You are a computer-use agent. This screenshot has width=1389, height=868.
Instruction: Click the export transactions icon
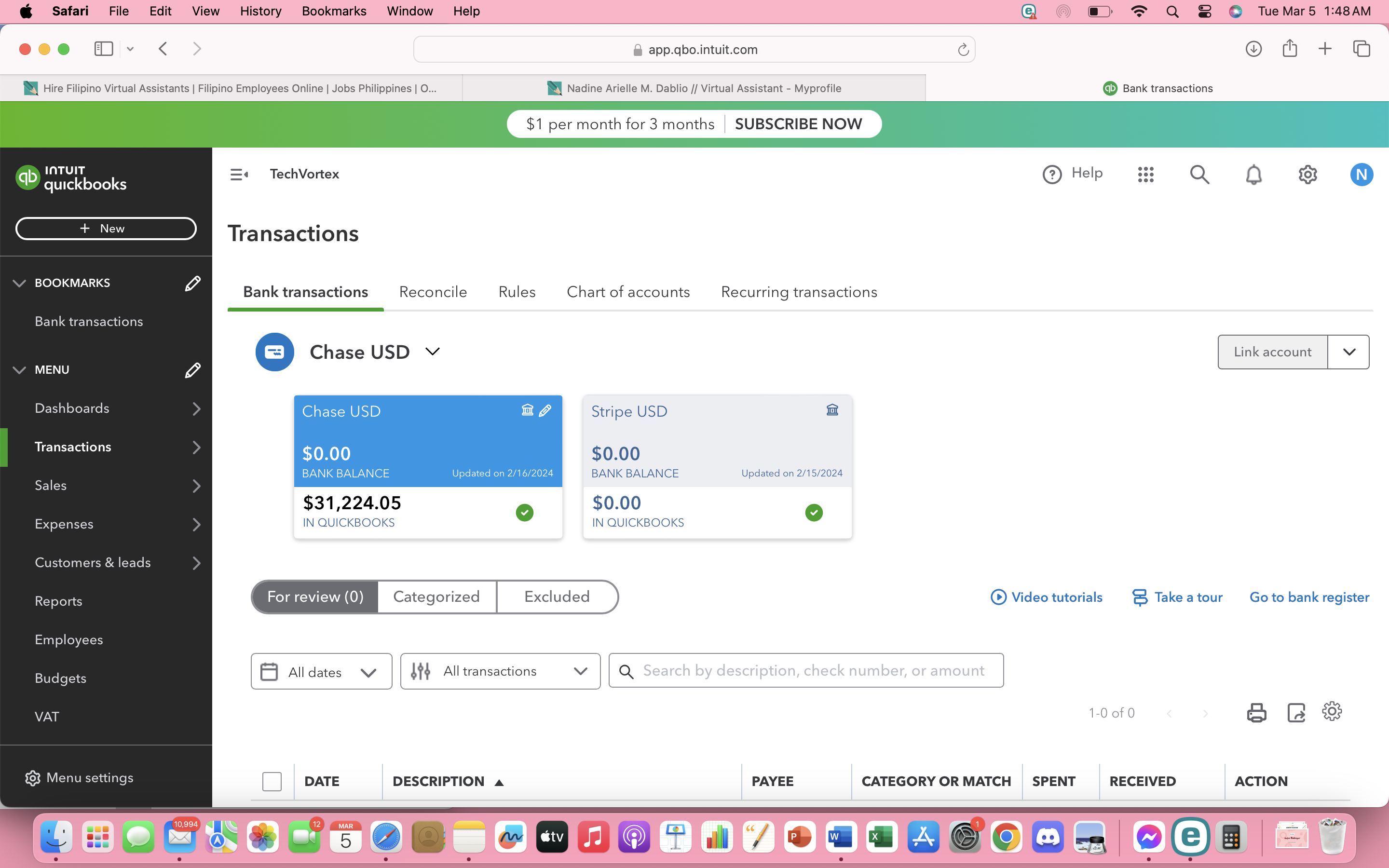coord(1296,712)
